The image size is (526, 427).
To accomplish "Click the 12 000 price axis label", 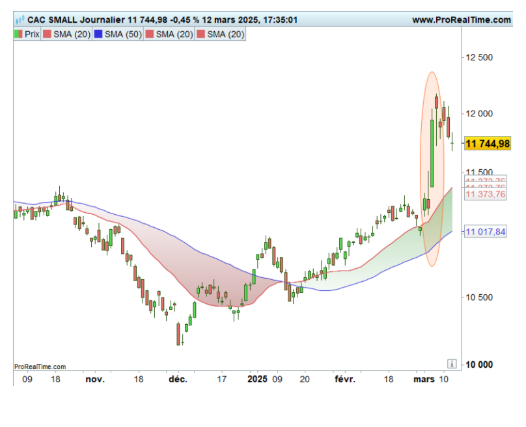I will point(479,114).
